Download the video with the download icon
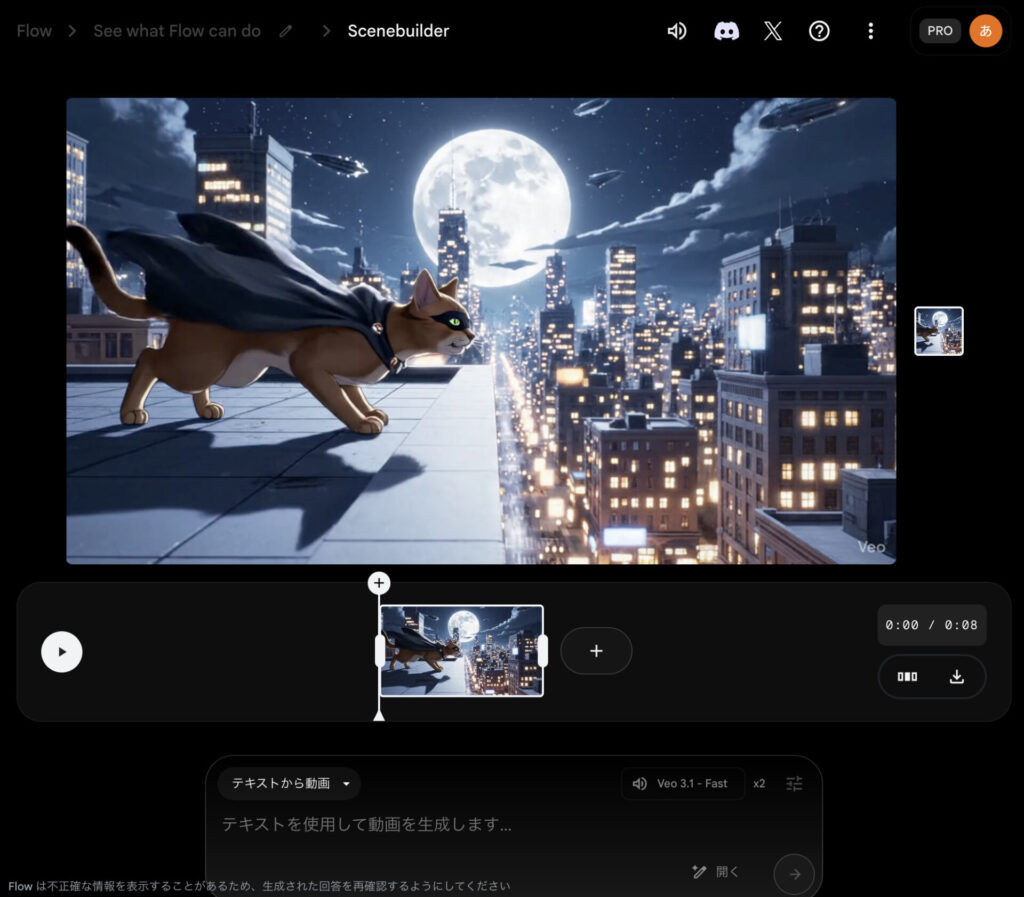Image resolution: width=1024 pixels, height=897 pixels. tap(956, 677)
